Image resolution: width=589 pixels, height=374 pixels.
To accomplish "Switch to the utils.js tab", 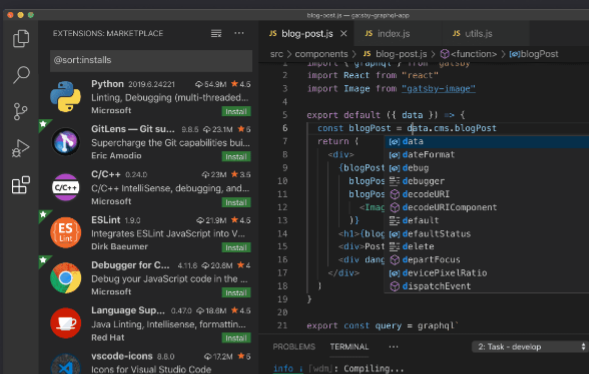I will pyautogui.click(x=485, y=34).
